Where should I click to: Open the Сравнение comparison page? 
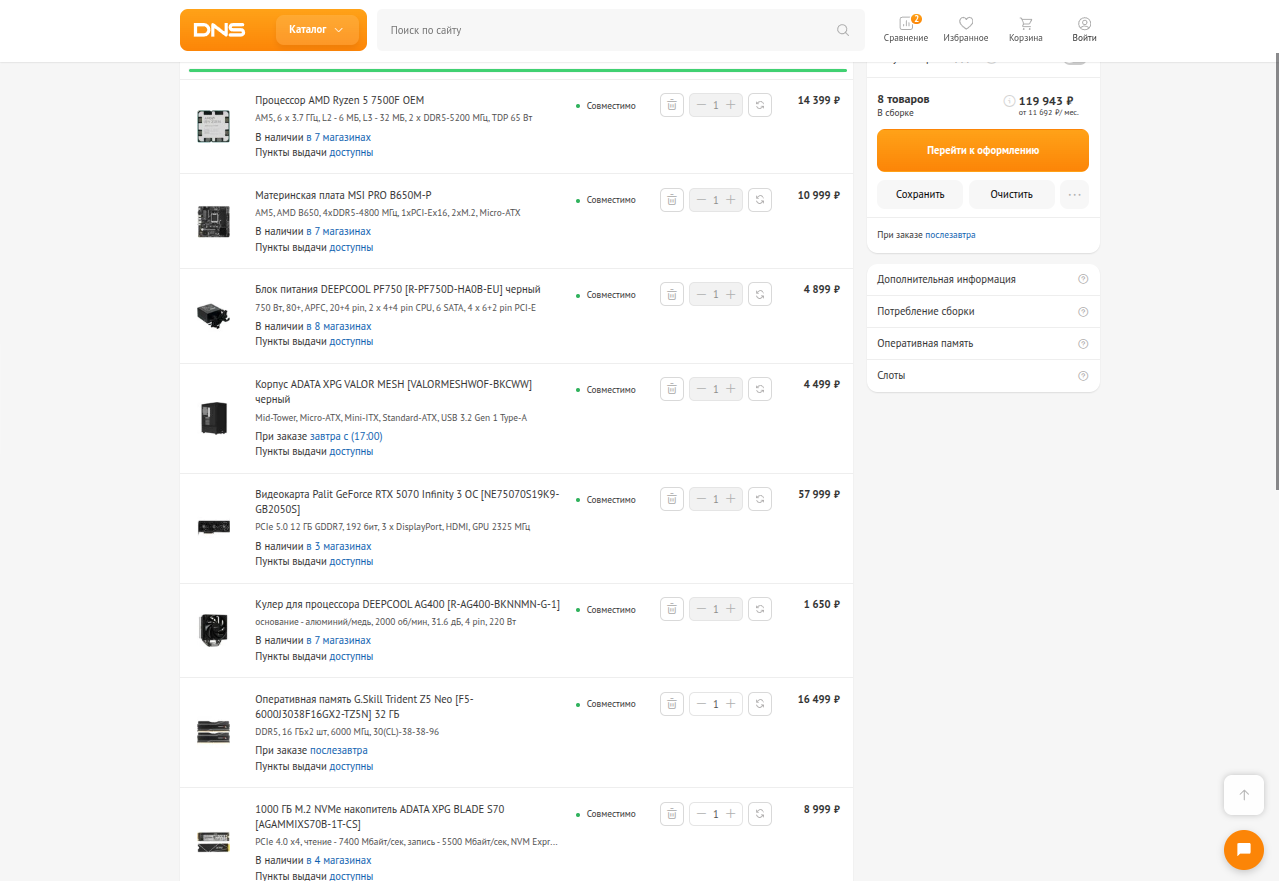906,29
